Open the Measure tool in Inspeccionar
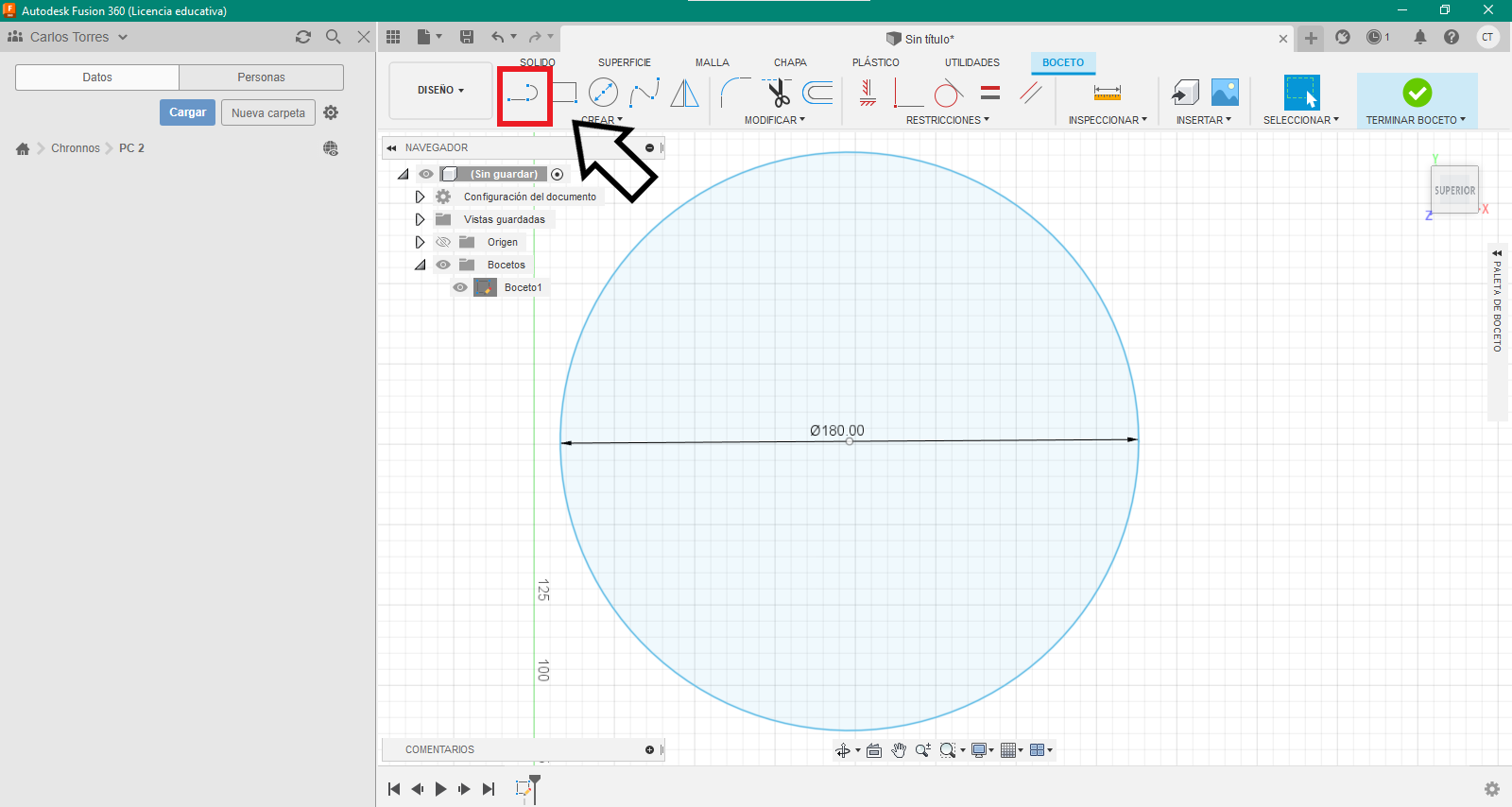This screenshot has height=807, width=1512. (1108, 93)
